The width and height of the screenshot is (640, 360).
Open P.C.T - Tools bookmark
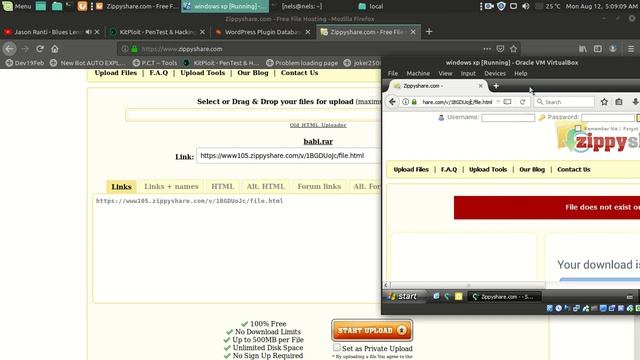155,63
